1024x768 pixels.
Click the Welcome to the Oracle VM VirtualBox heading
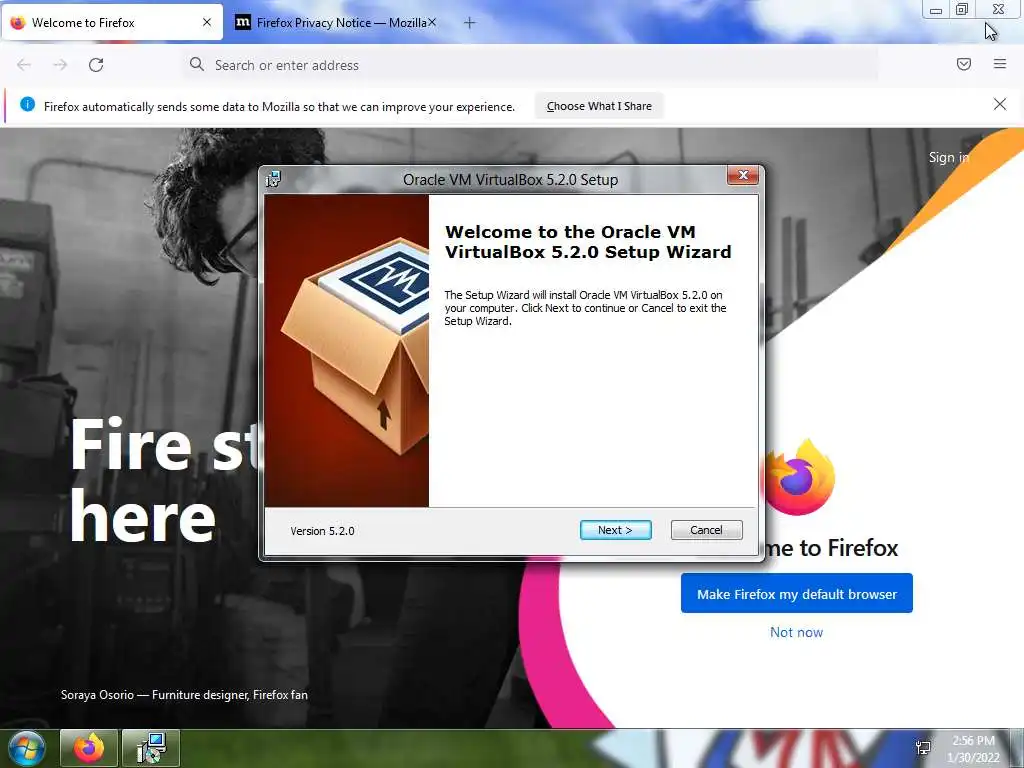[588, 242]
